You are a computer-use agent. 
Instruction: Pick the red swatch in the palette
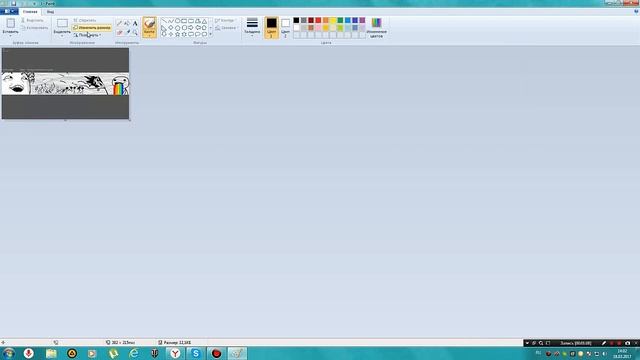pyautogui.click(x=318, y=20)
